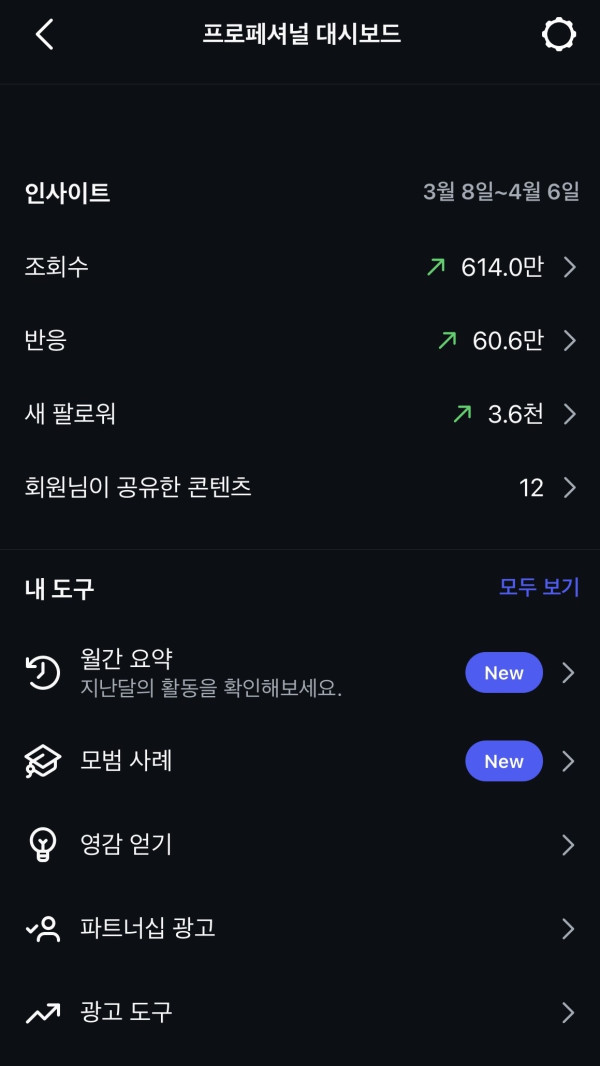This screenshot has width=600, height=1066.
Task: Expand the 광고 도구 row chevron
Action: click(x=568, y=1013)
